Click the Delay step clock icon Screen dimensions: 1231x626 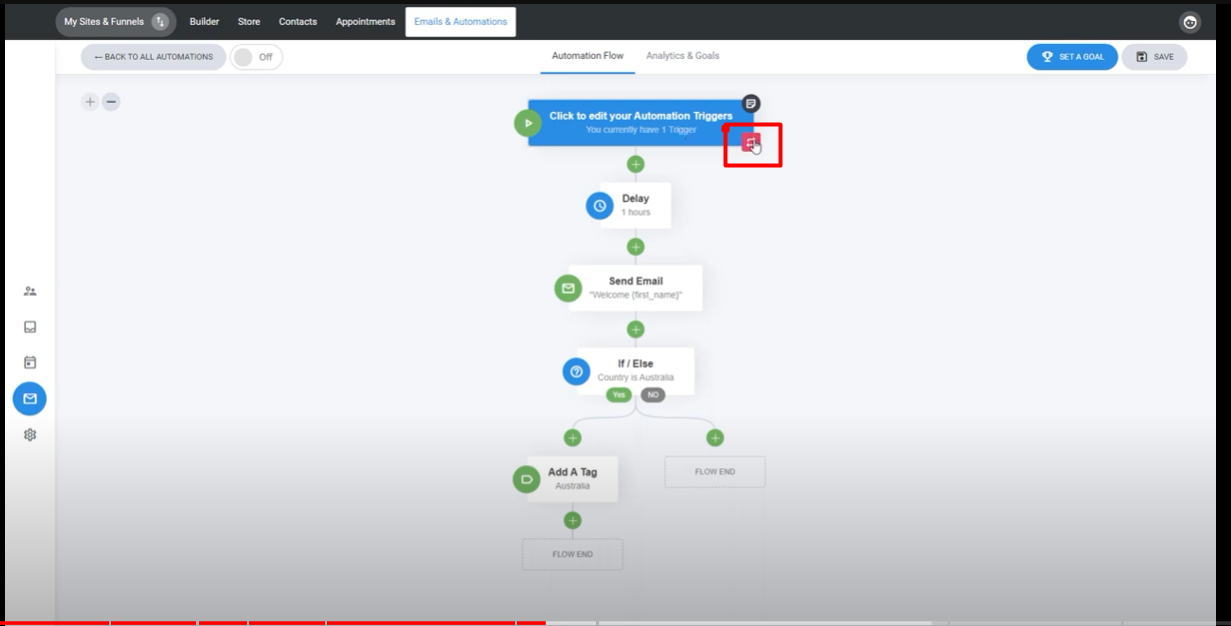coord(599,205)
